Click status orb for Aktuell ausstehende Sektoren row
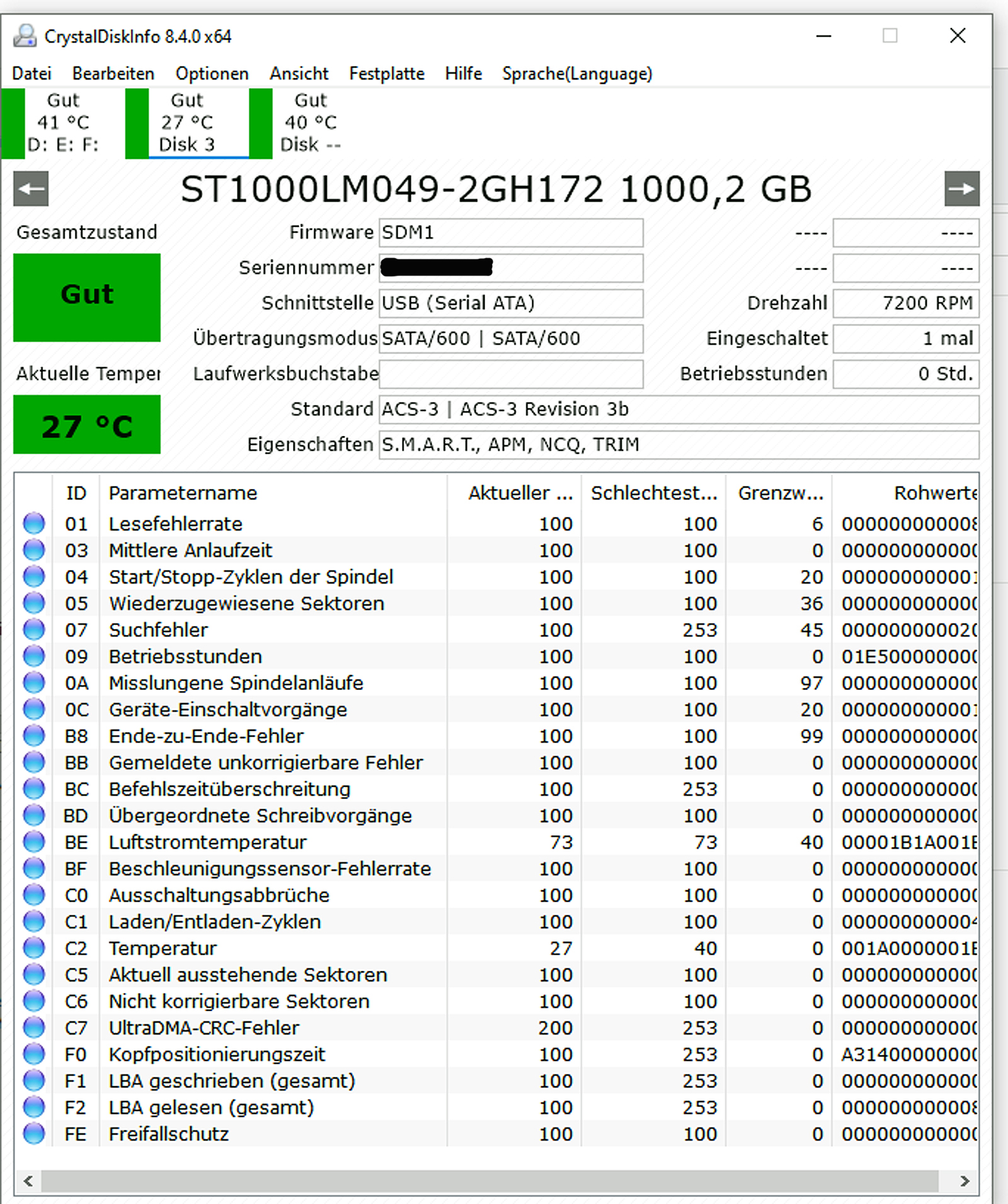The width and height of the screenshot is (1008, 1204). [34, 974]
